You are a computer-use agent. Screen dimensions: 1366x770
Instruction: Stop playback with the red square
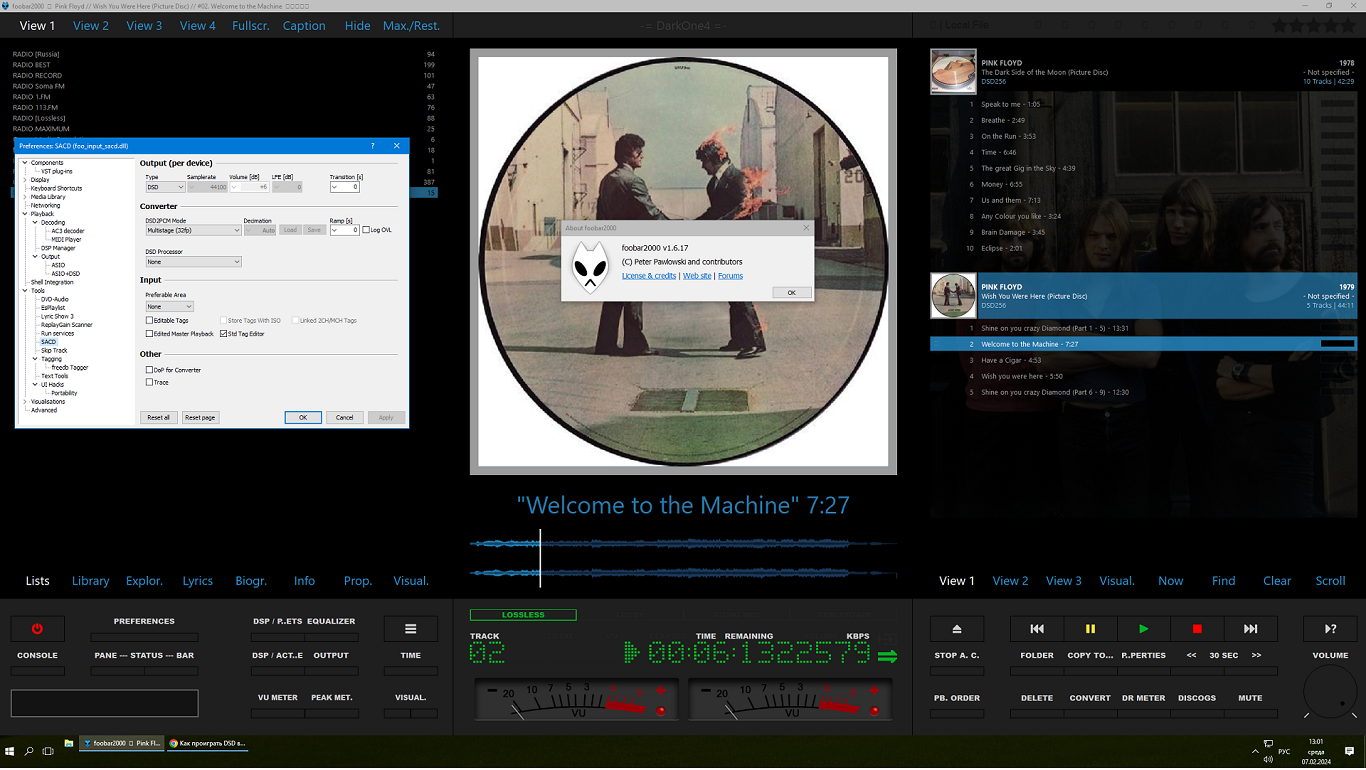(1197, 629)
